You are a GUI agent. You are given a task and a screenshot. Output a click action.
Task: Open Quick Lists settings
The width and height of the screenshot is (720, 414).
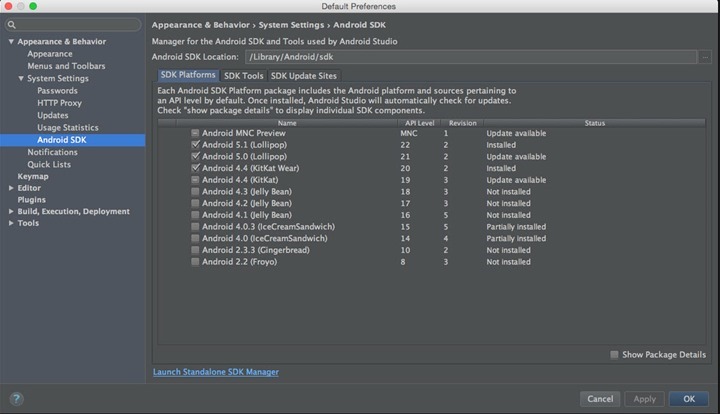(49, 164)
